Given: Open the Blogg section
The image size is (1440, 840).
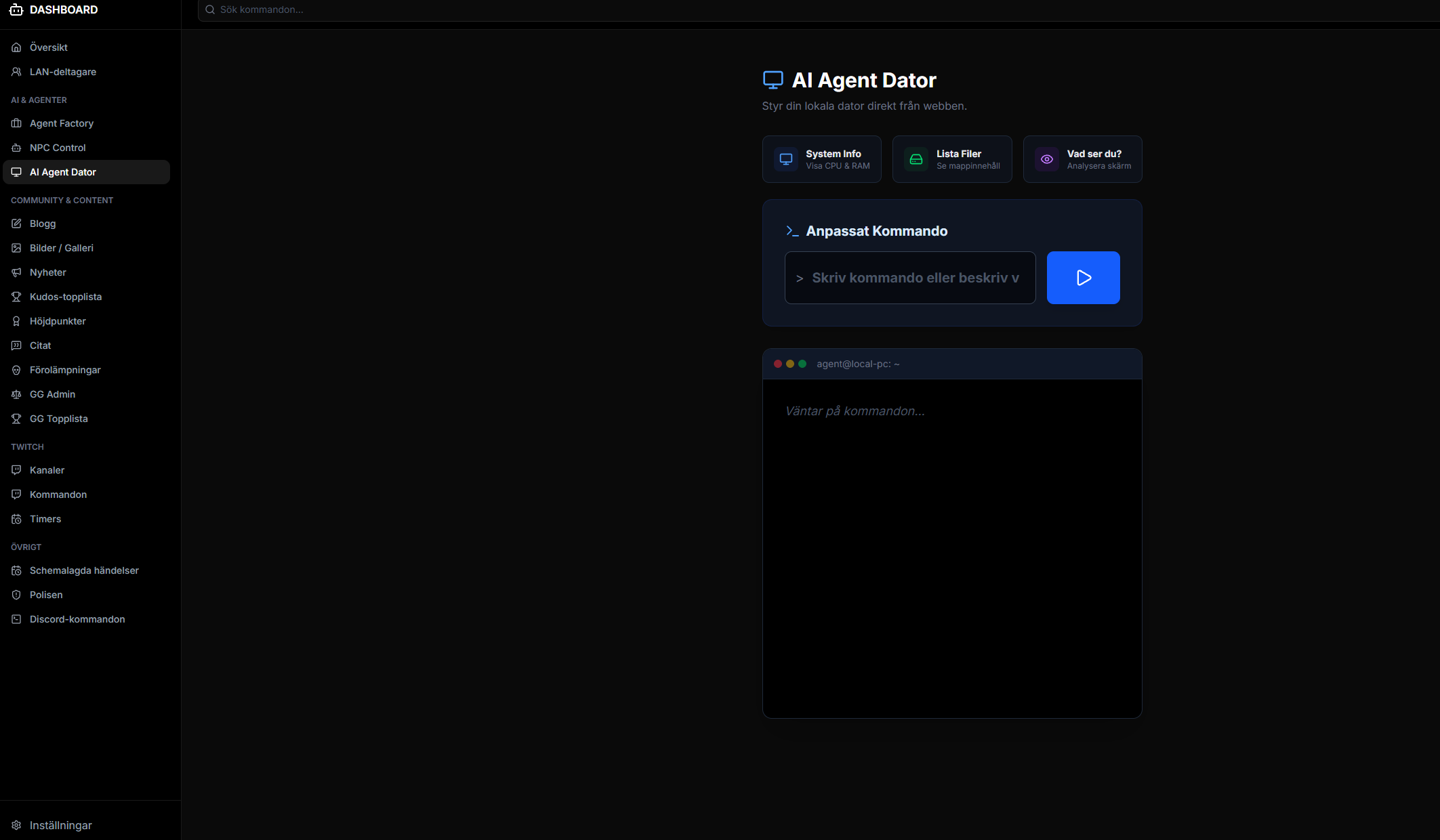Looking at the screenshot, I should (87, 224).
